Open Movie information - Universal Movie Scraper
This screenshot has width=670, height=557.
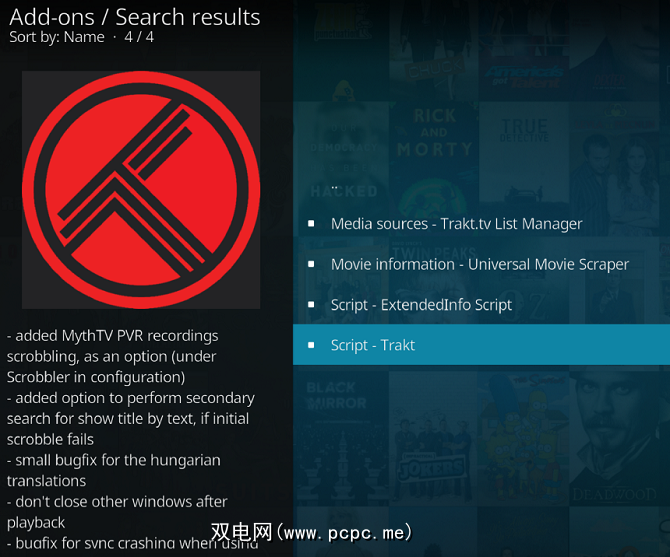[x=481, y=264]
